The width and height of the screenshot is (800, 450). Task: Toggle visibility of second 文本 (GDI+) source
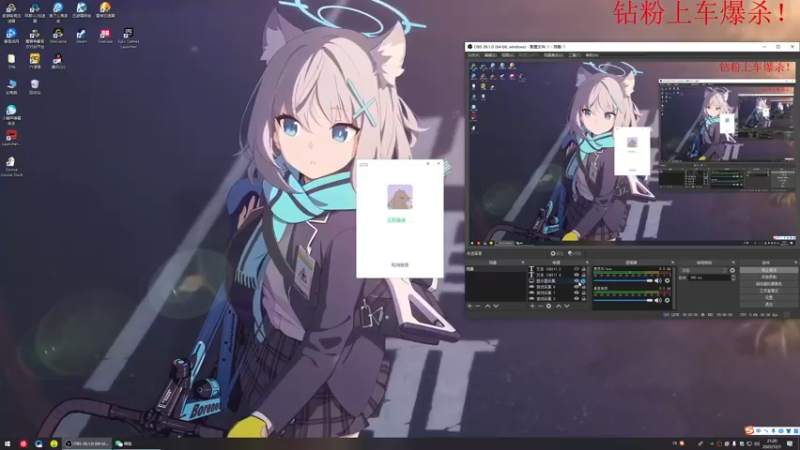click(x=577, y=275)
